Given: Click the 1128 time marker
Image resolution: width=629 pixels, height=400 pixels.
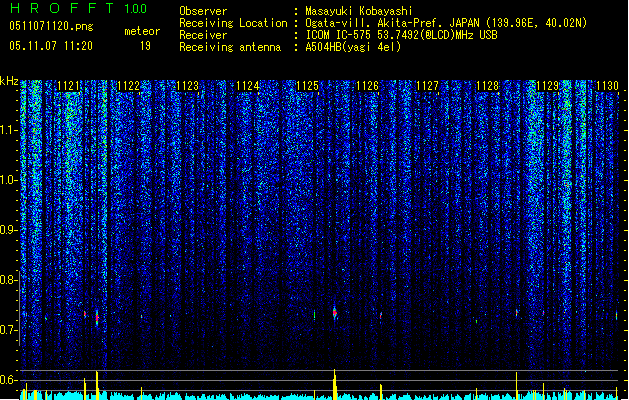Looking at the screenshot, I should [487, 86].
